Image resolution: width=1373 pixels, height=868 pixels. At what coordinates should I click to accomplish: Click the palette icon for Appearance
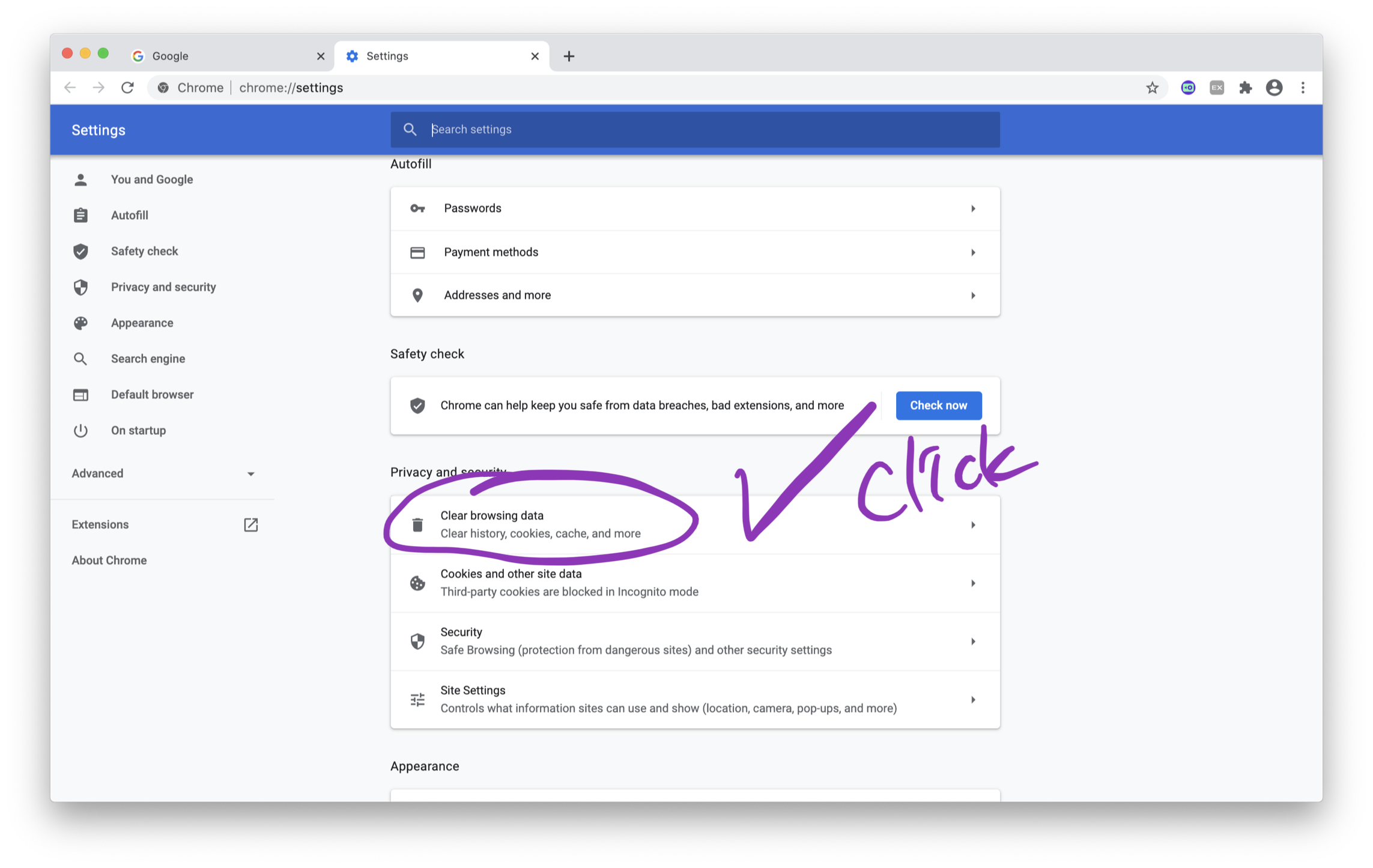click(80, 323)
